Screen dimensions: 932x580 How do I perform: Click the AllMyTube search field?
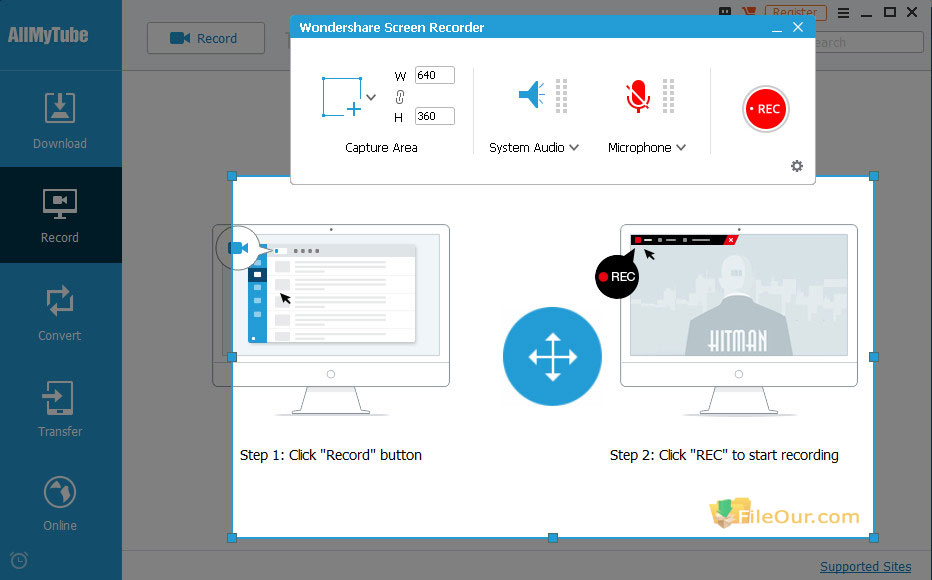point(869,43)
